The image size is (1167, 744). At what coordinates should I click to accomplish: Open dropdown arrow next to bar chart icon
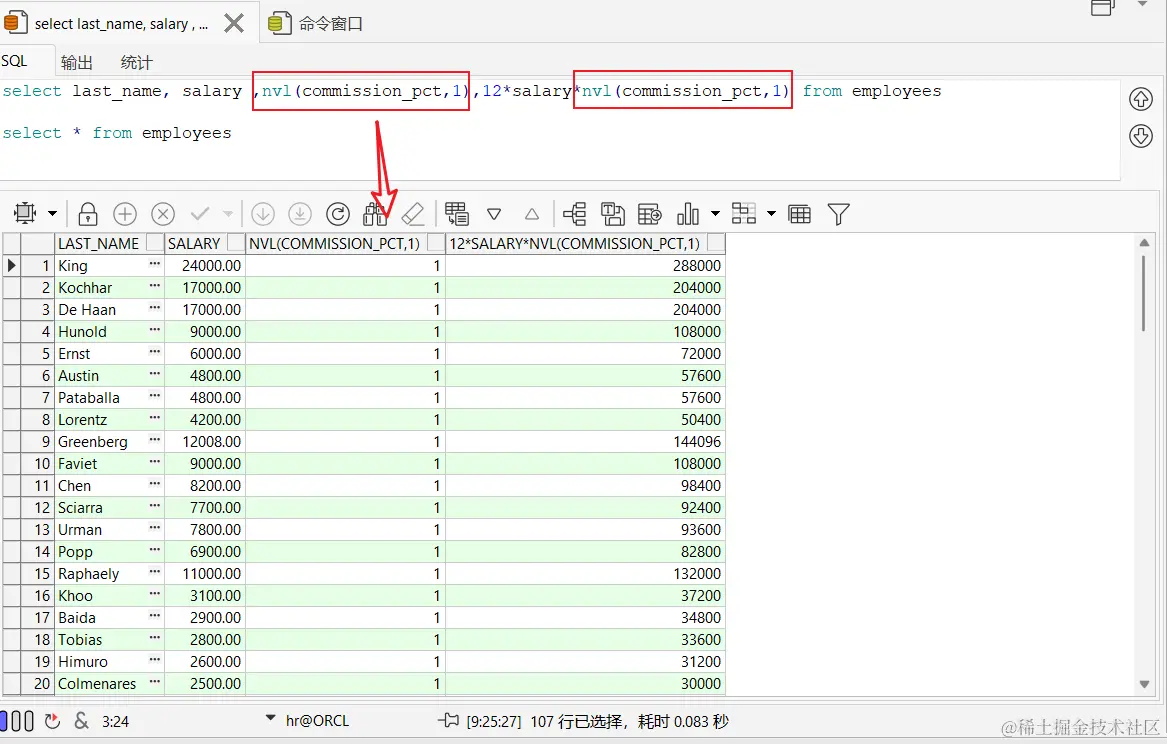coord(715,214)
